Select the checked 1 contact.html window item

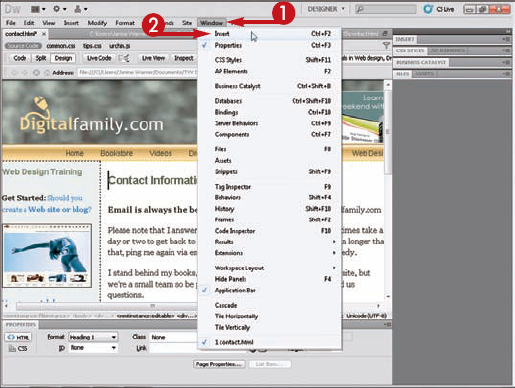click(x=269, y=342)
